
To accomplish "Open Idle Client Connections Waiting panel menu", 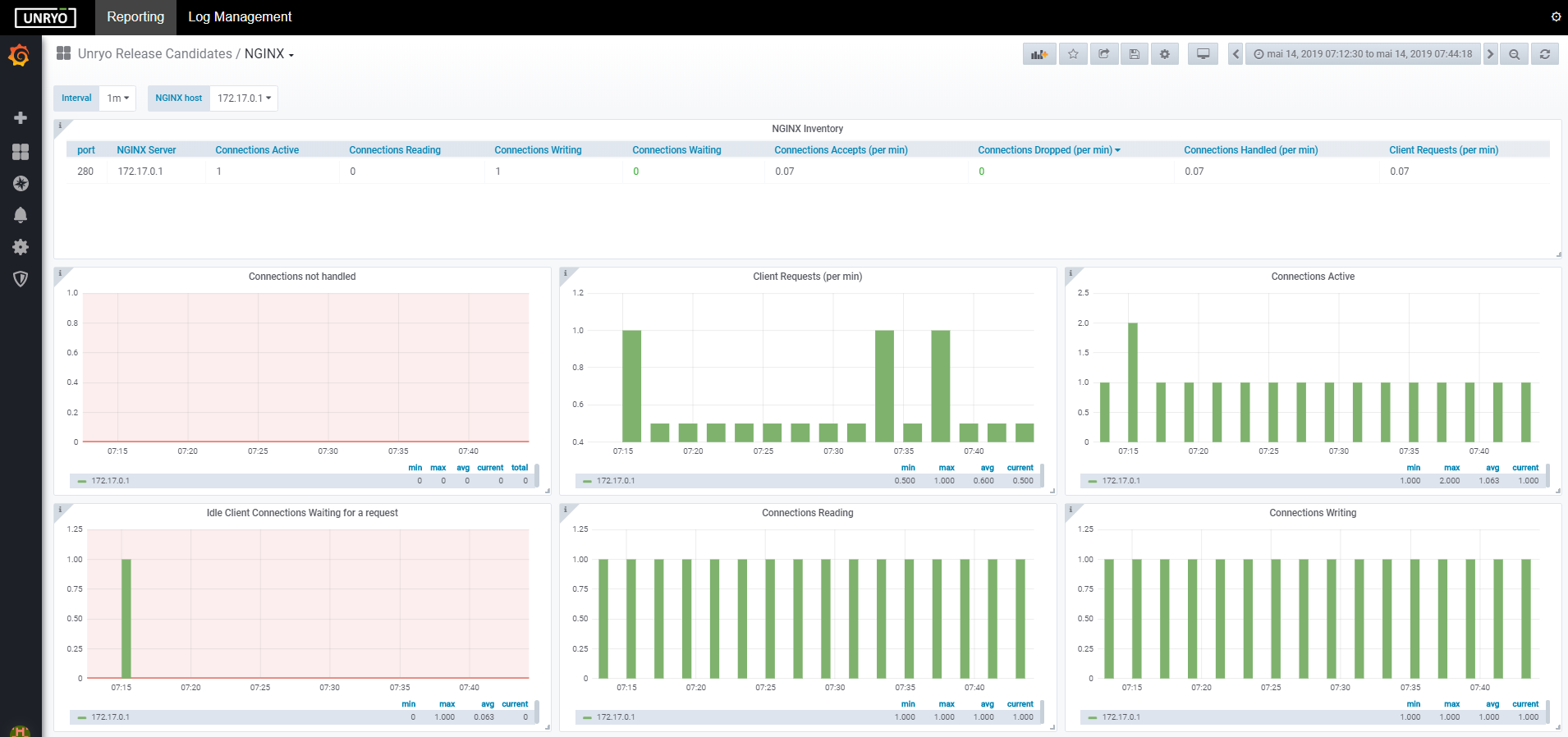I will coord(302,513).
